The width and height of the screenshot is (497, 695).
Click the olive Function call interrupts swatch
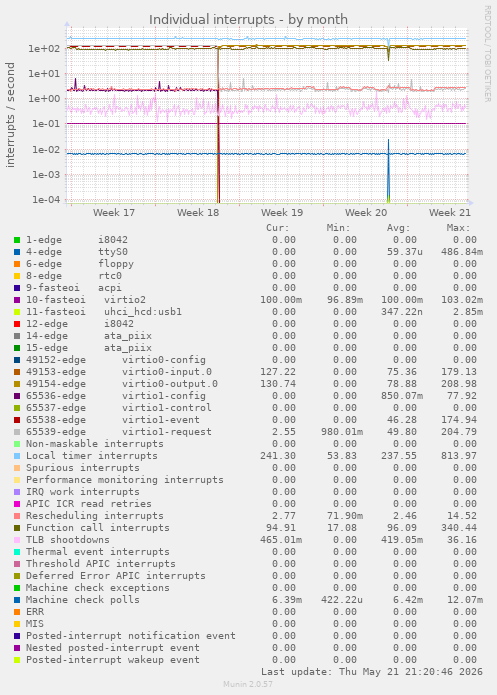point(17,528)
